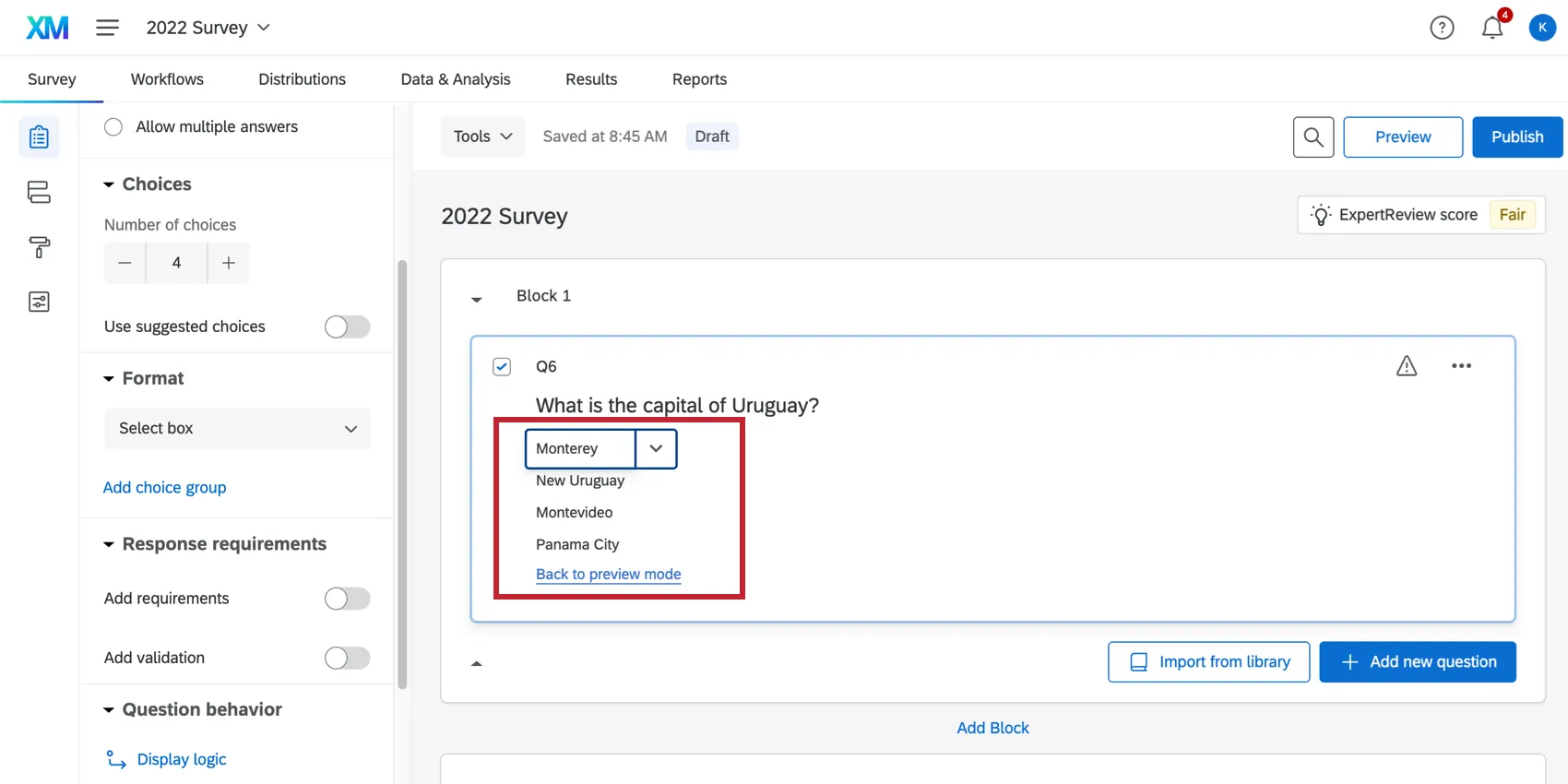Click the Q6 warning triangle icon
This screenshot has width=1568, height=784.
(1407, 366)
